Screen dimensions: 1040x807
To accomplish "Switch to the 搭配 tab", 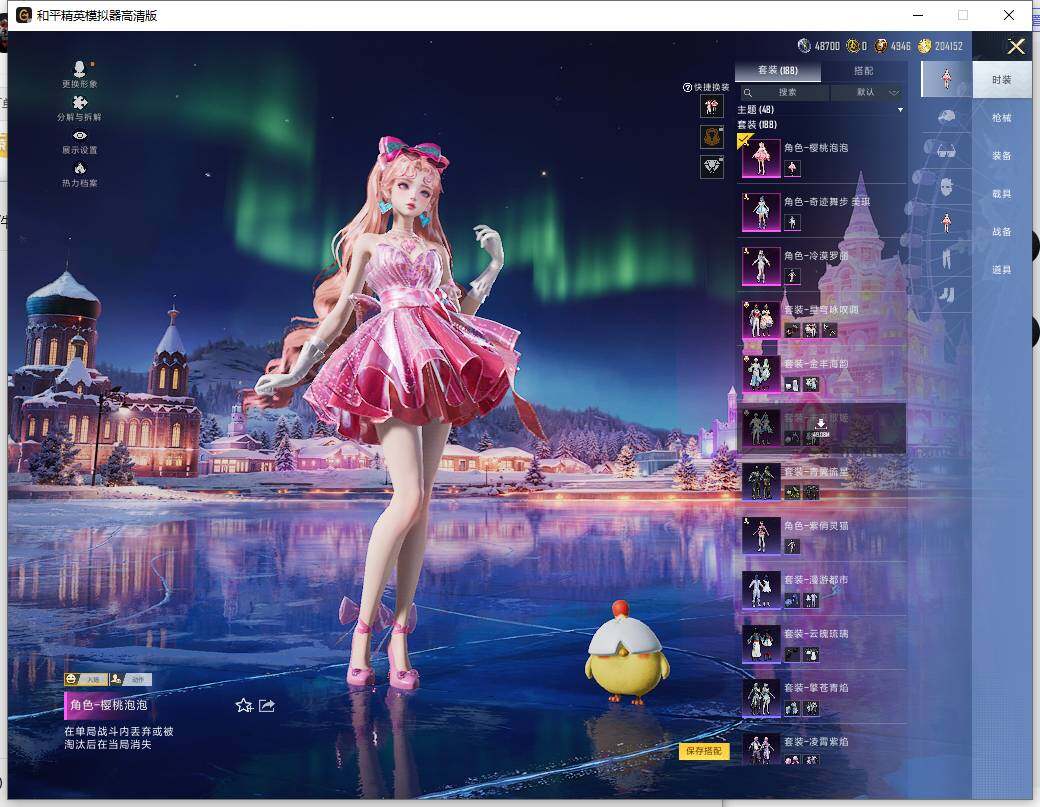I will coord(863,71).
